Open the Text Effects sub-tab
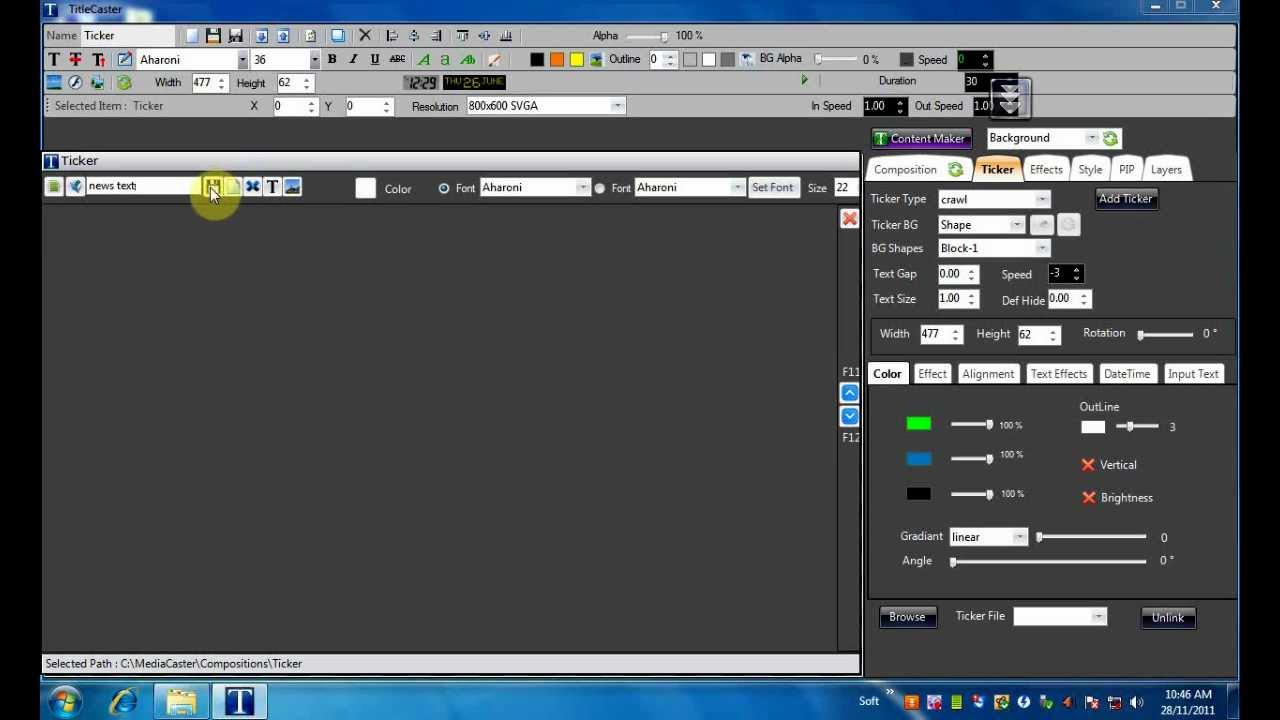 click(1058, 374)
